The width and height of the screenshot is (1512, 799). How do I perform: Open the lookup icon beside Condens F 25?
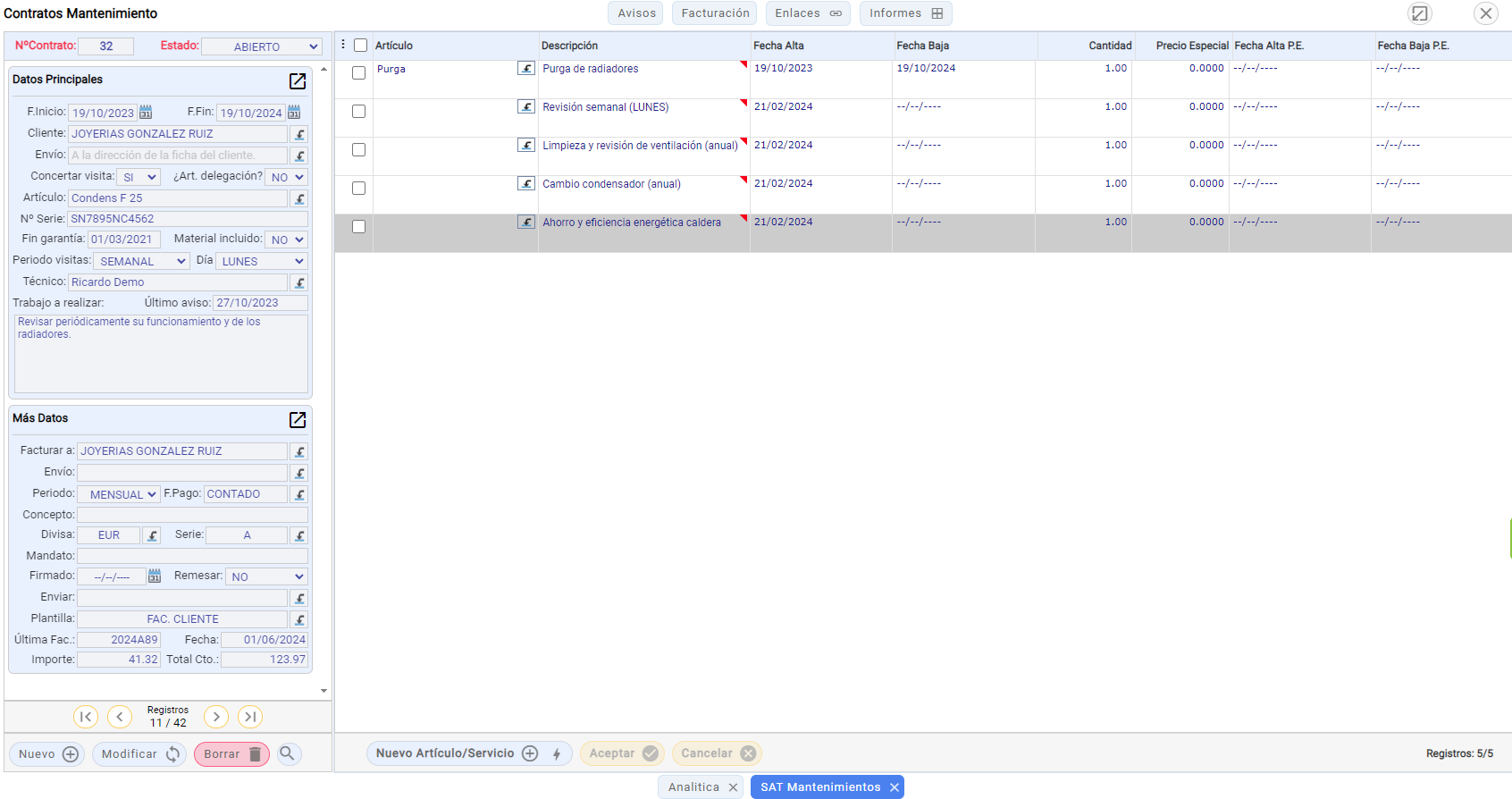point(299,198)
